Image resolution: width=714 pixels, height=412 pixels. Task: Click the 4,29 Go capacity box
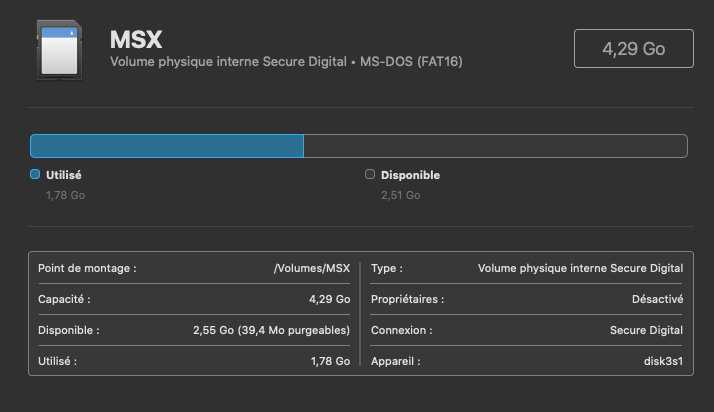tap(633, 49)
